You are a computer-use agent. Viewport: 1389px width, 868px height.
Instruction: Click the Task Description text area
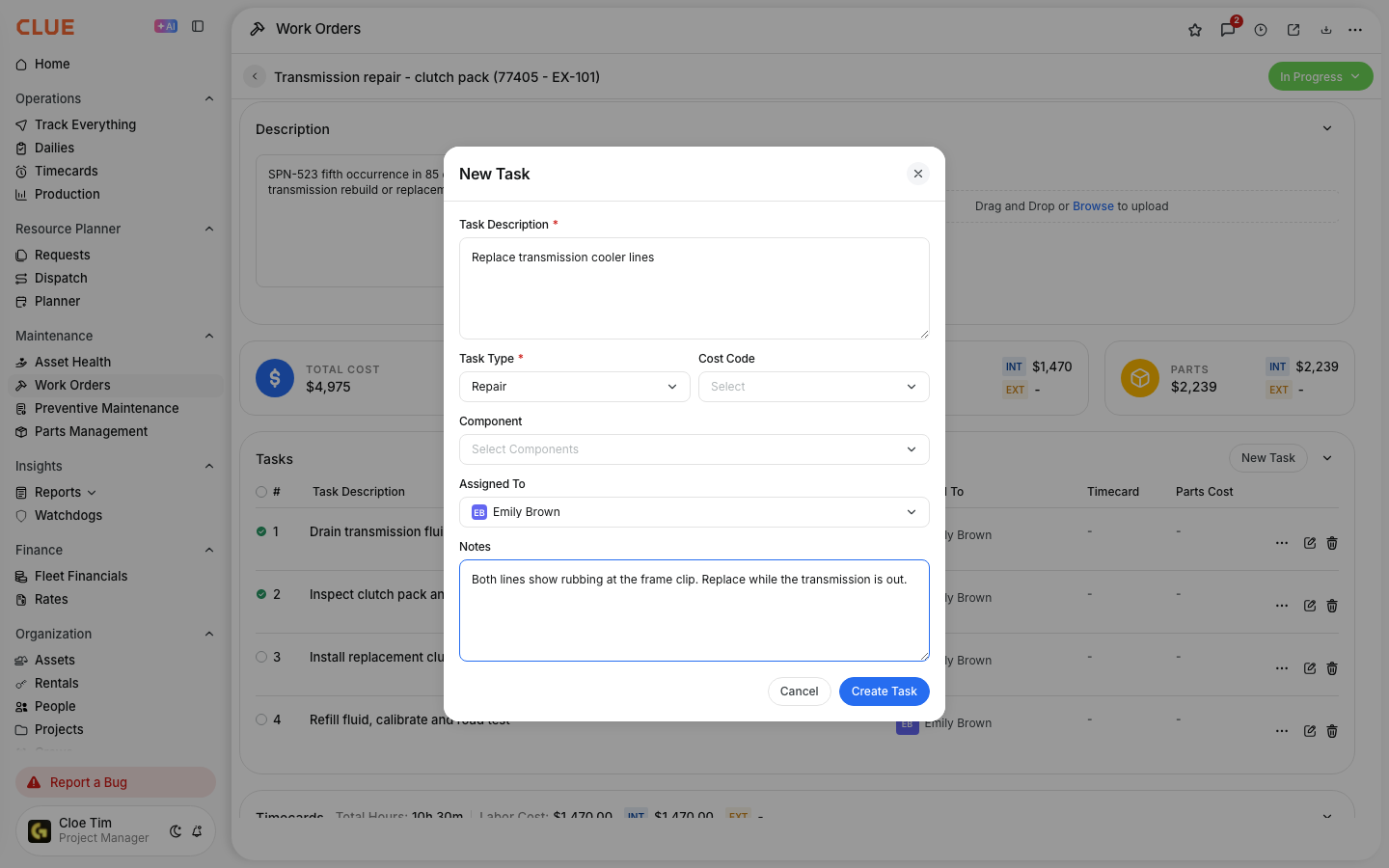(694, 288)
